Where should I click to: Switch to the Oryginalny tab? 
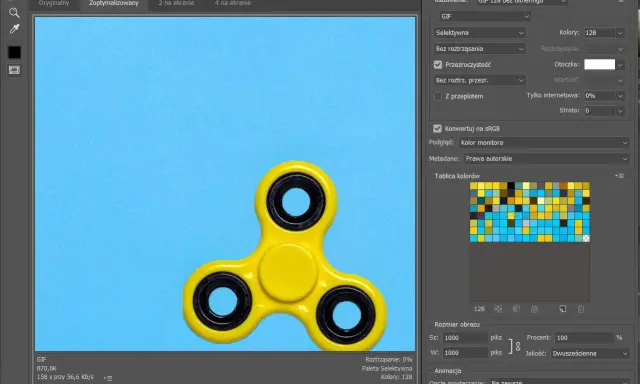pos(53,3)
